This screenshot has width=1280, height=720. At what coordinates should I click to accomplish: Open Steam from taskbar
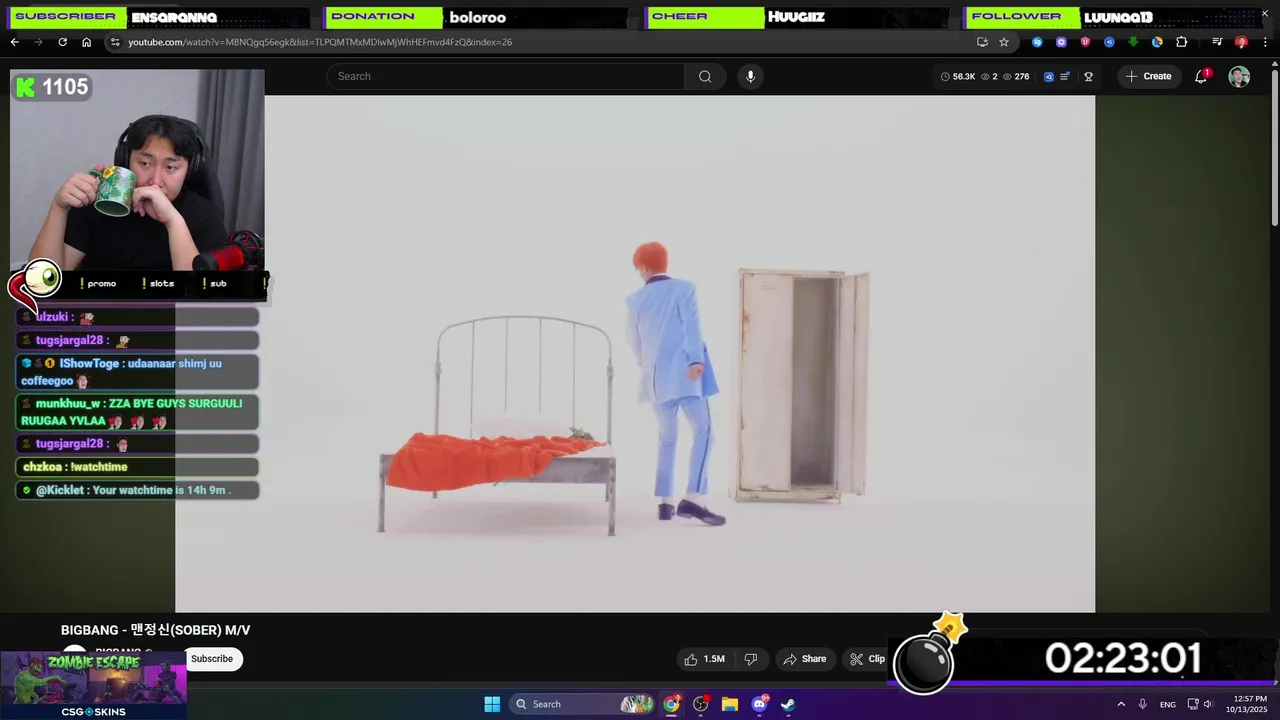coord(788,704)
